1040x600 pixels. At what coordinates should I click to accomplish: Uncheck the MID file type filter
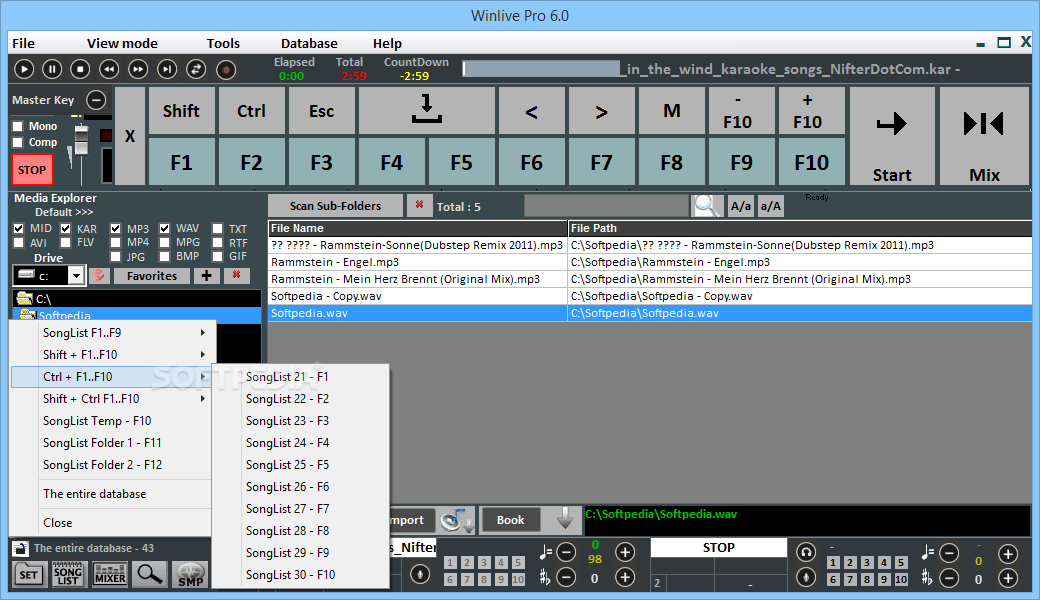(19, 228)
